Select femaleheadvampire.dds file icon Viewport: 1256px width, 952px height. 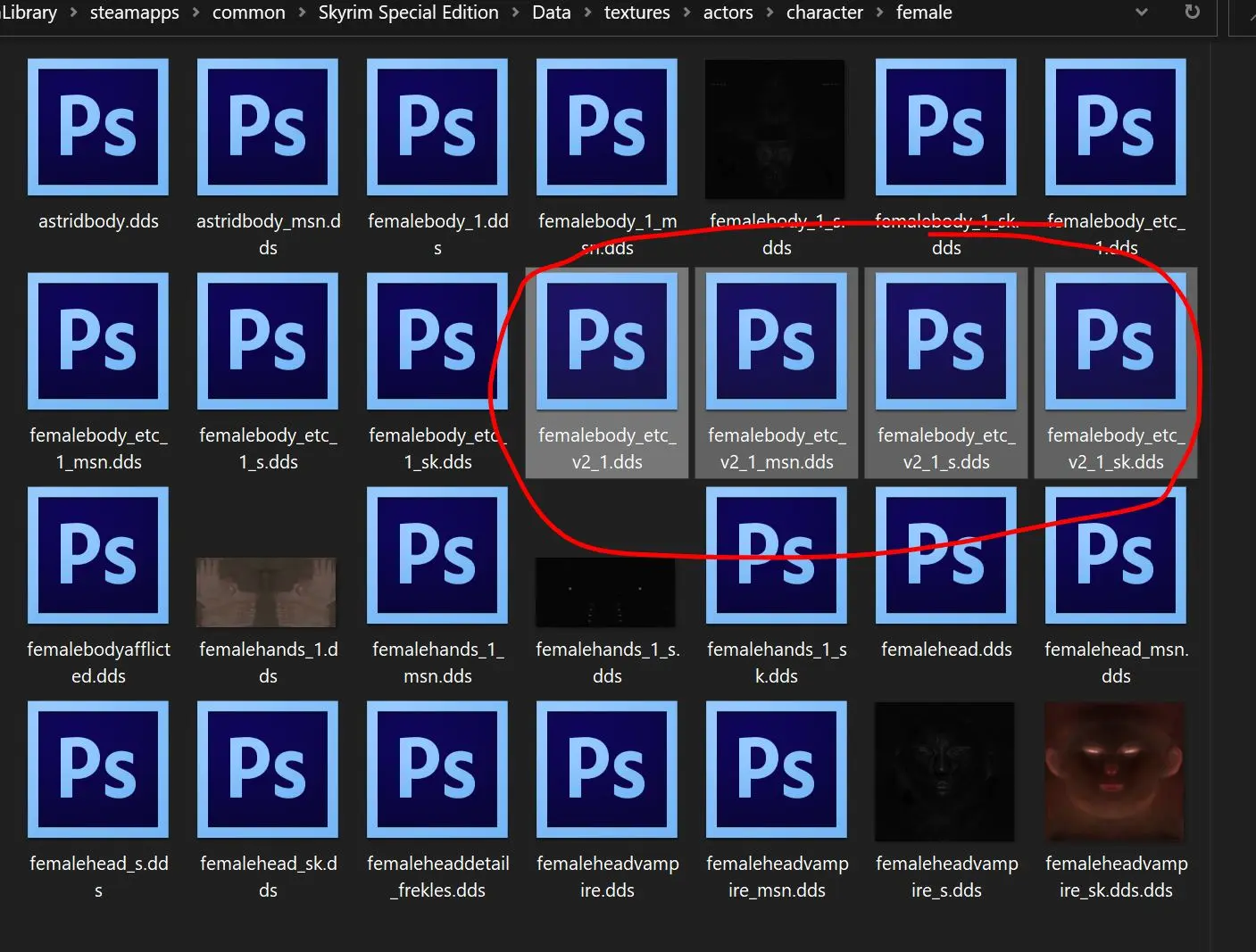[607, 769]
